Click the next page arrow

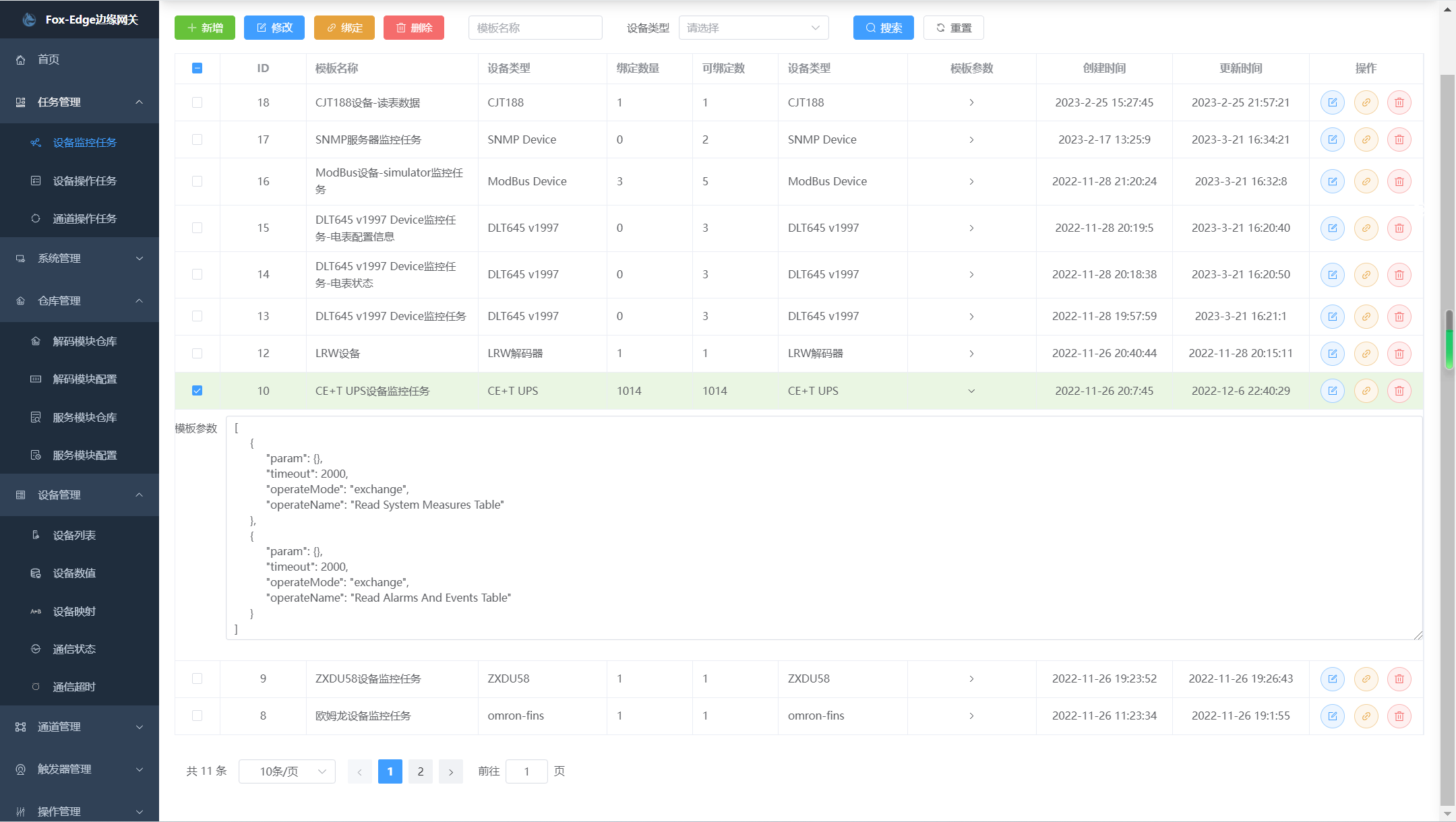451,771
